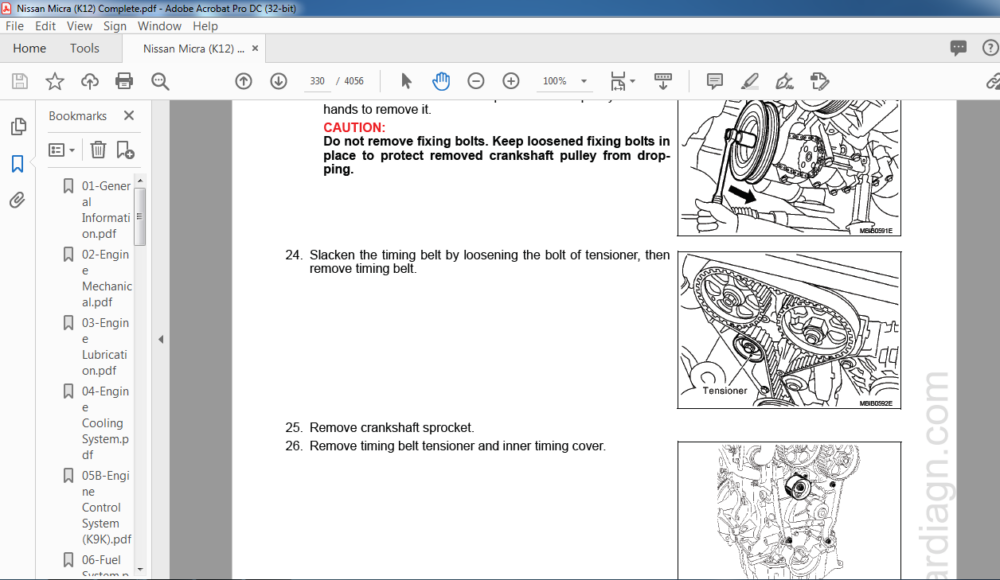The image size is (1000, 580).
Task: Close the Bookmarks panel
Action: point(129,115)
